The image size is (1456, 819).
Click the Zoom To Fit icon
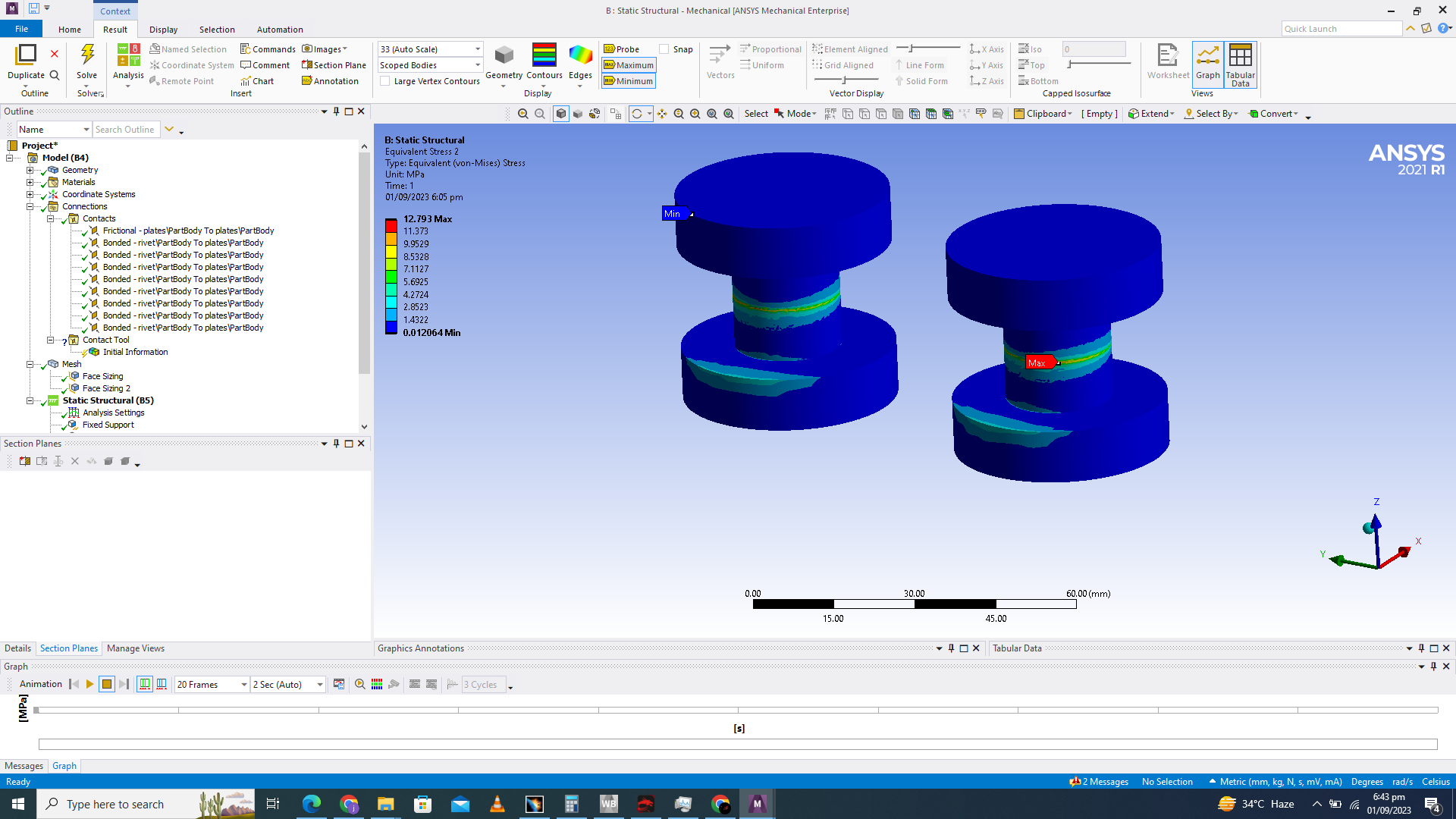tap(712, 114)
